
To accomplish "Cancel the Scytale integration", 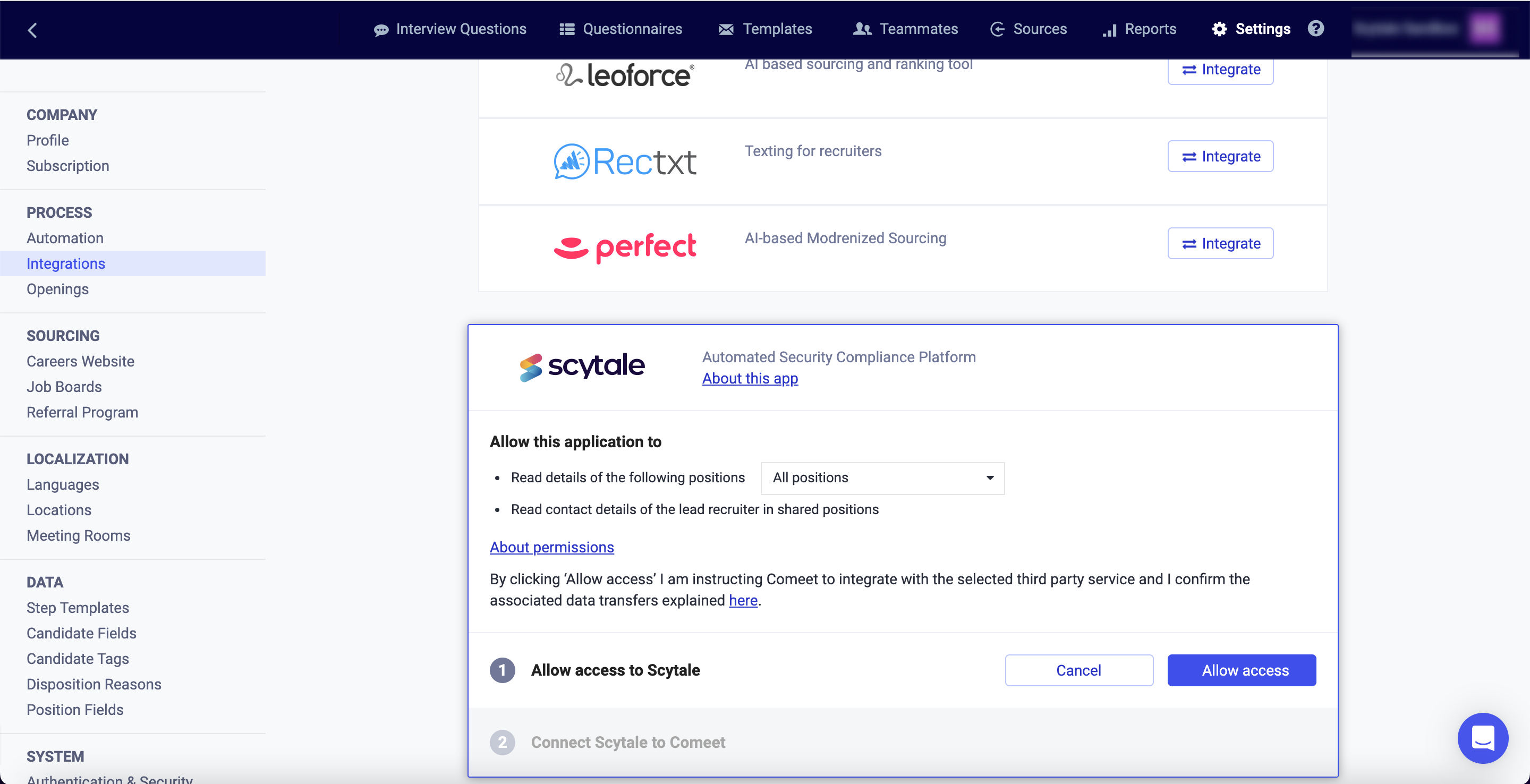I will (1079, 670).
